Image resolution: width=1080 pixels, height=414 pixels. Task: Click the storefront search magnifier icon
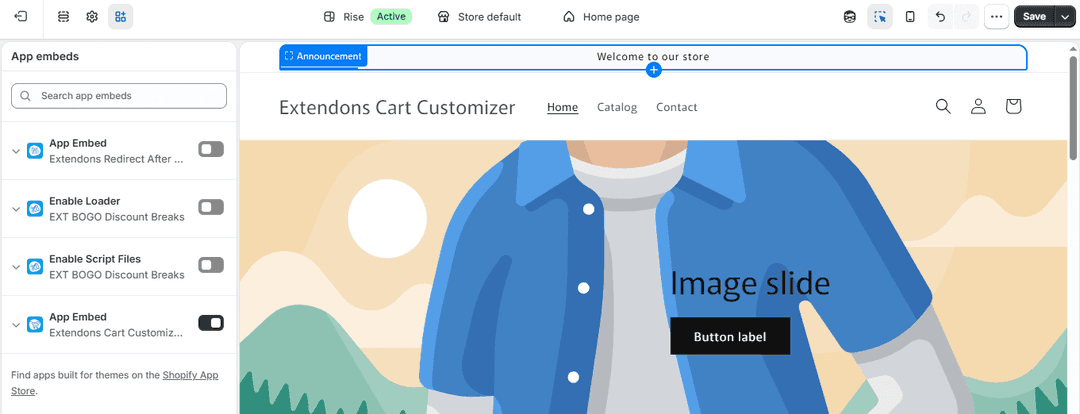click(x=943, y=106)
